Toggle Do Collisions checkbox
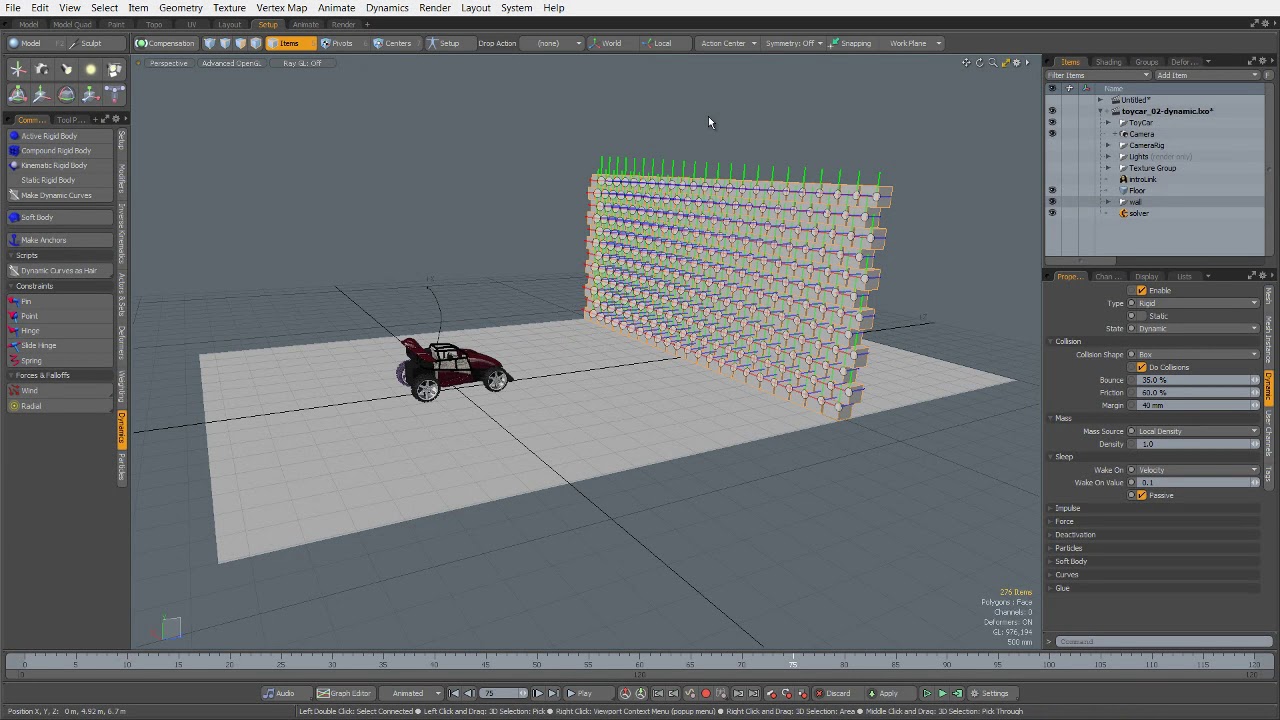This screenshot has height=720, width=1280. [1142, 367]
